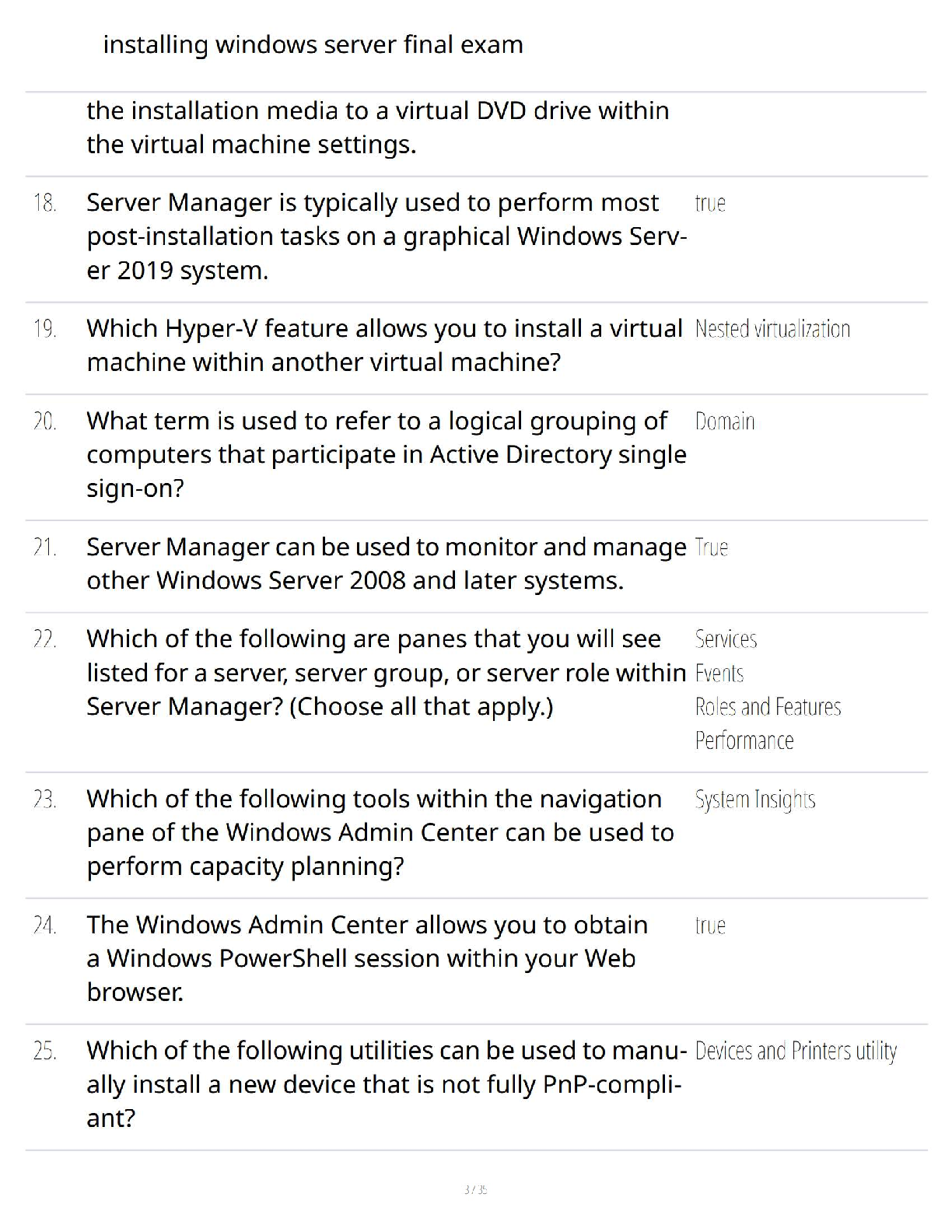952x1232 pixels.
Task: Click the 'true' answer for question 24
Action: tap(710, 926)
